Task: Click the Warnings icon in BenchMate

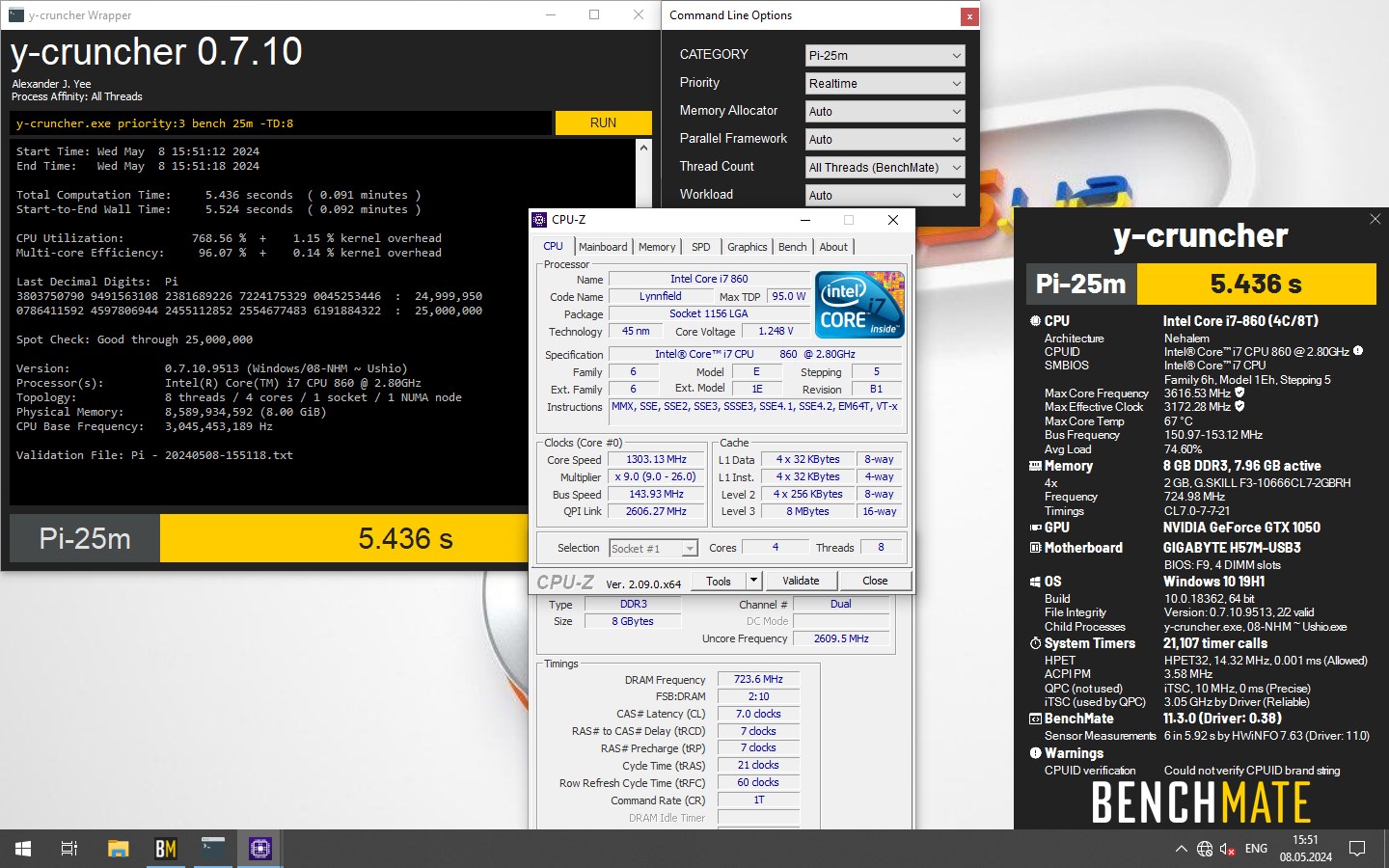Action: click(1035, 753)
